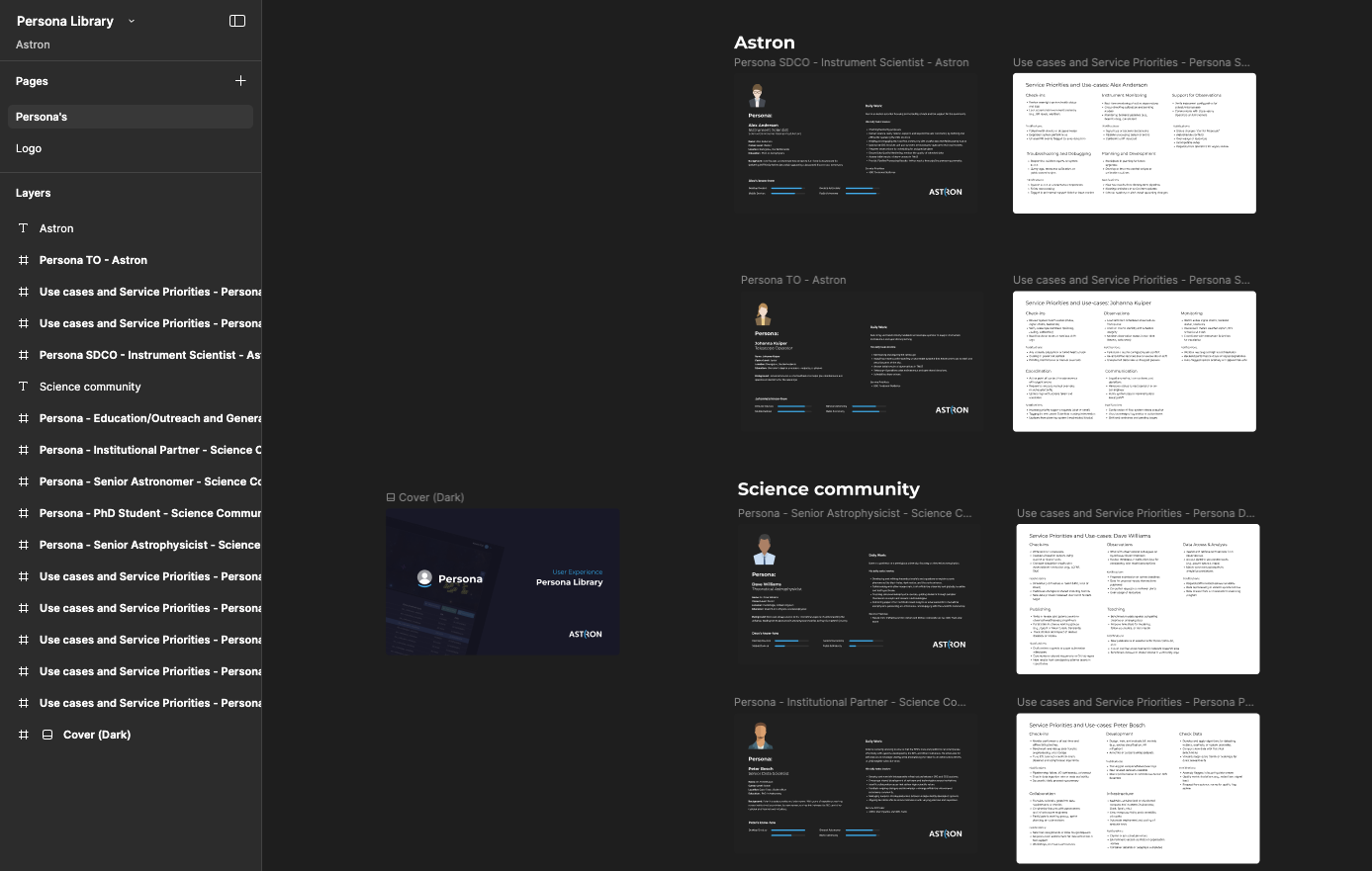Switch to the Logo page
The height and width of the screenshot is (871, 1372).
click(x=29, y=148)
